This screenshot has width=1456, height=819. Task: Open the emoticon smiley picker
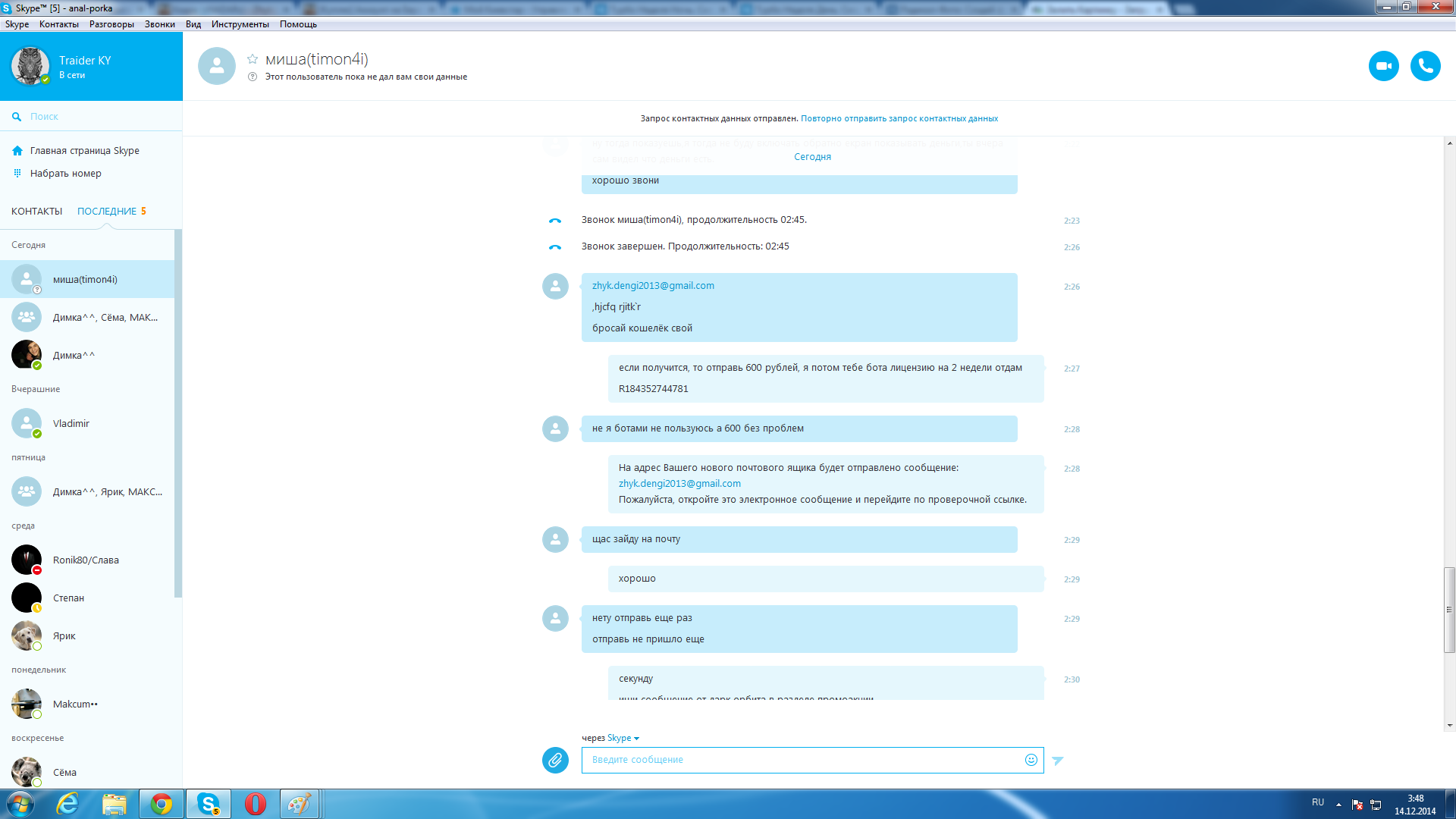coord(1031,760)
